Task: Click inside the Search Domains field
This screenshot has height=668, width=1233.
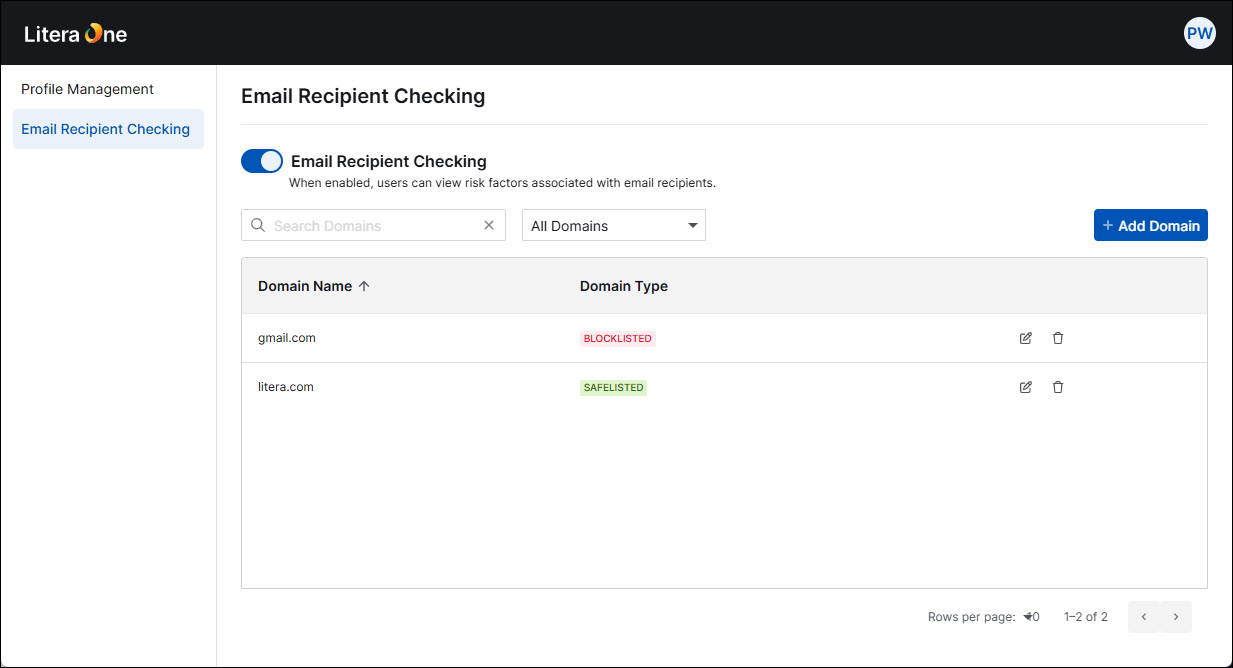Action: point(370,225)
